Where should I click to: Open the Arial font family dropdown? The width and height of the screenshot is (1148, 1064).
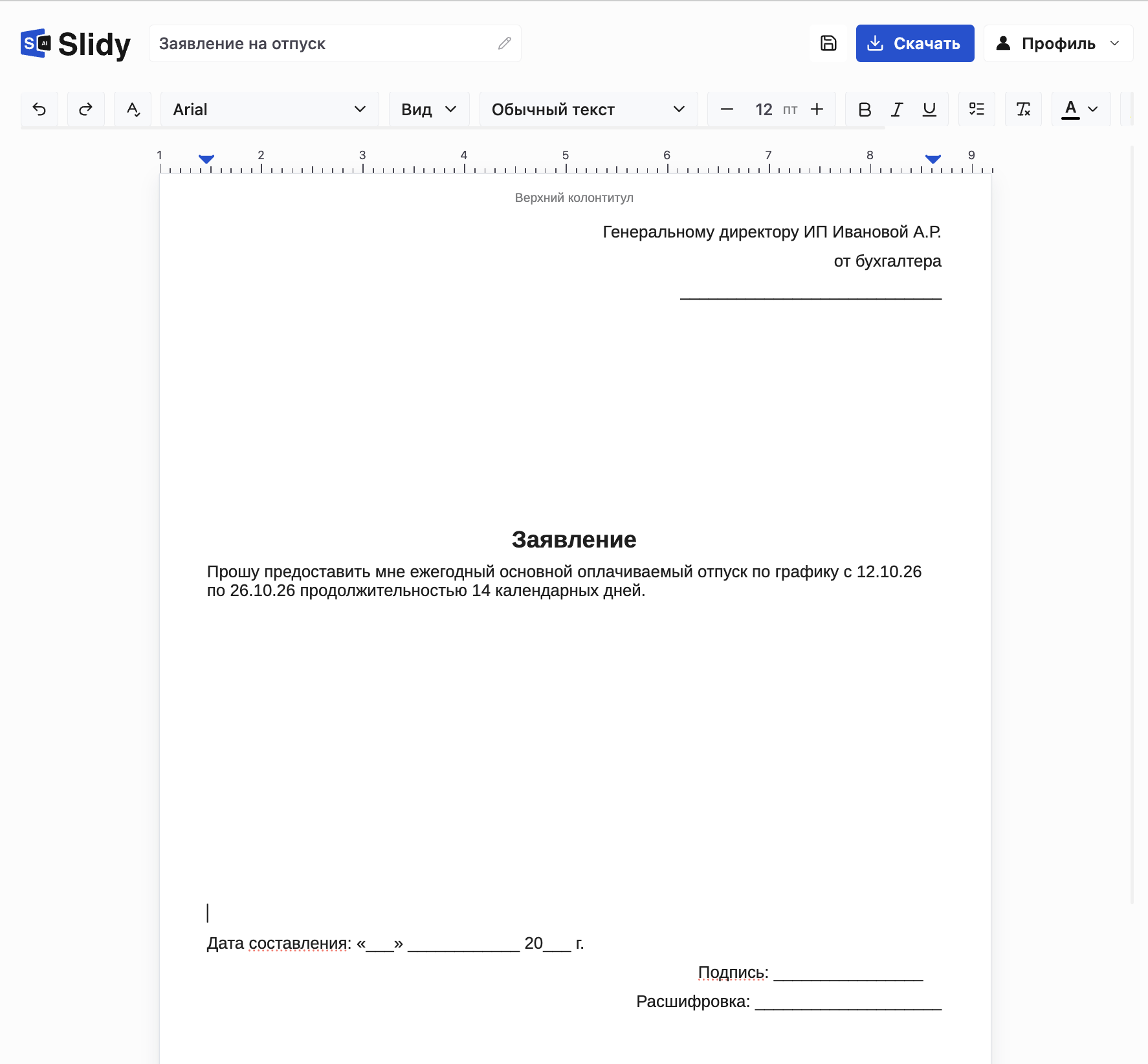270,109
